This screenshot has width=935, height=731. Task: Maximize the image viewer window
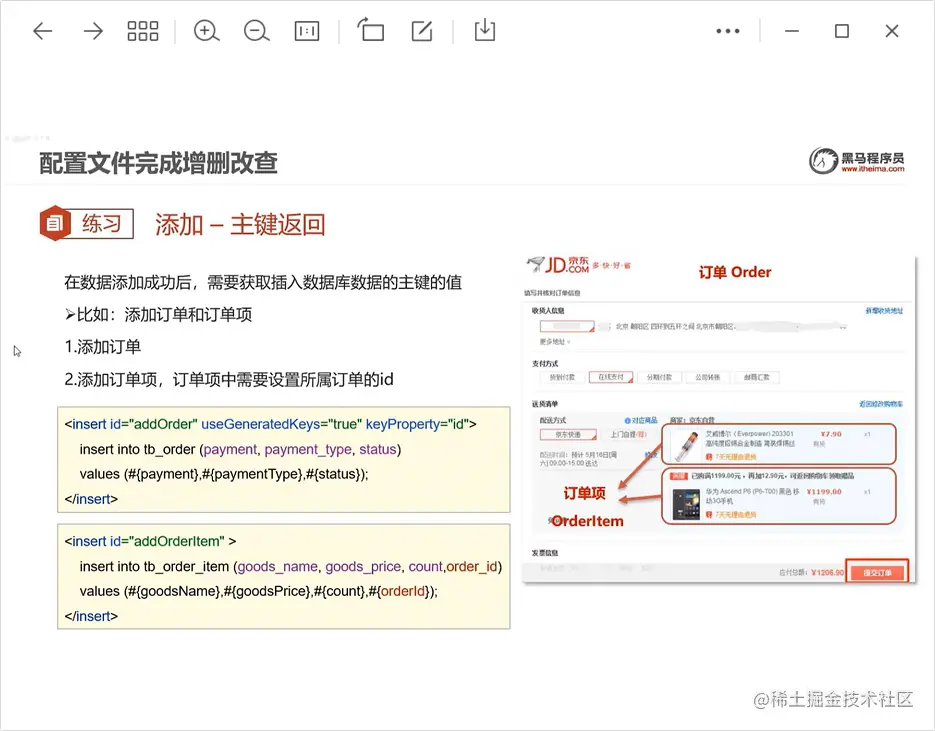pyautogui.click(x=841, y=31)
